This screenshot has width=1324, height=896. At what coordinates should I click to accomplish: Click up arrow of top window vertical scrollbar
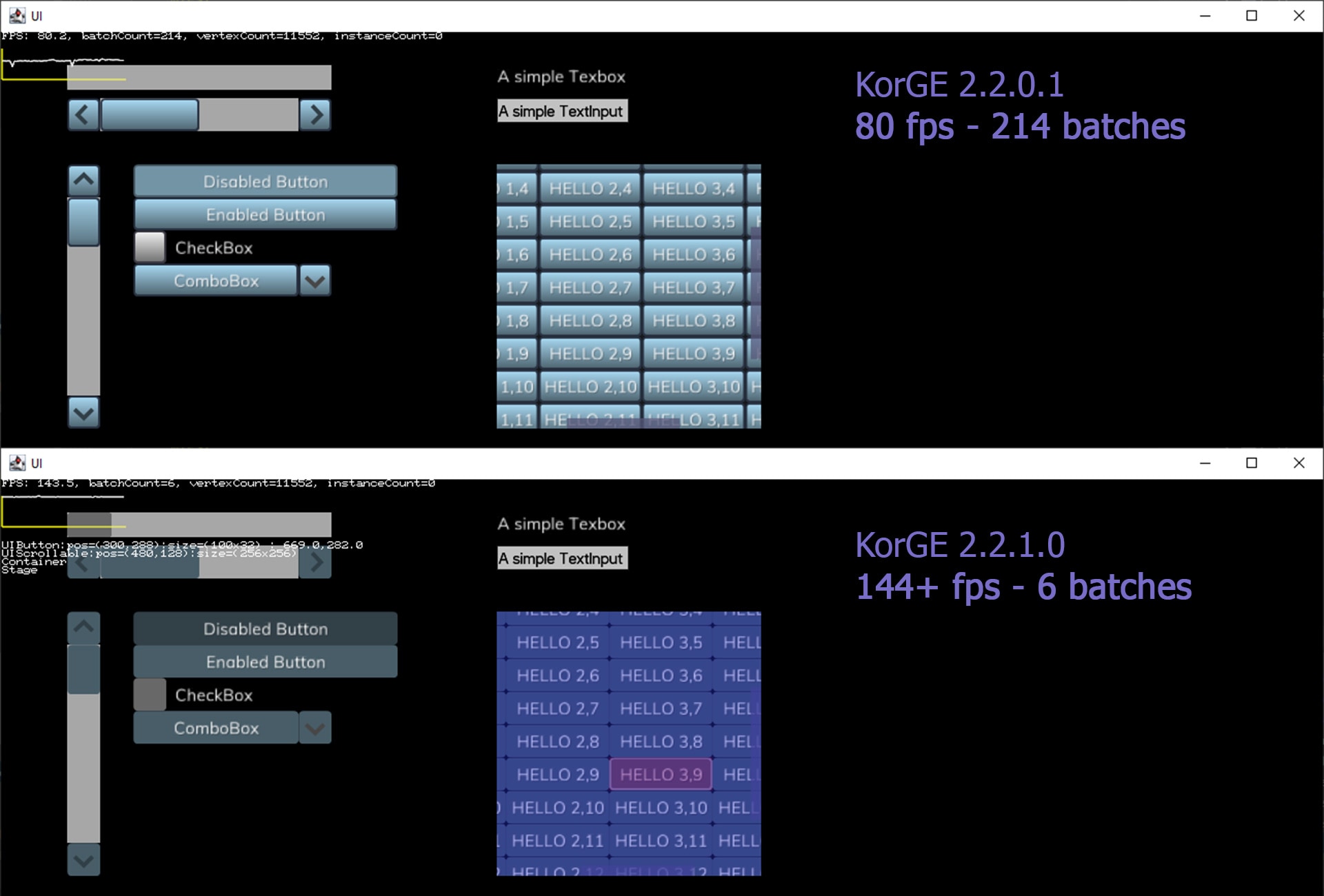[83, 181]
